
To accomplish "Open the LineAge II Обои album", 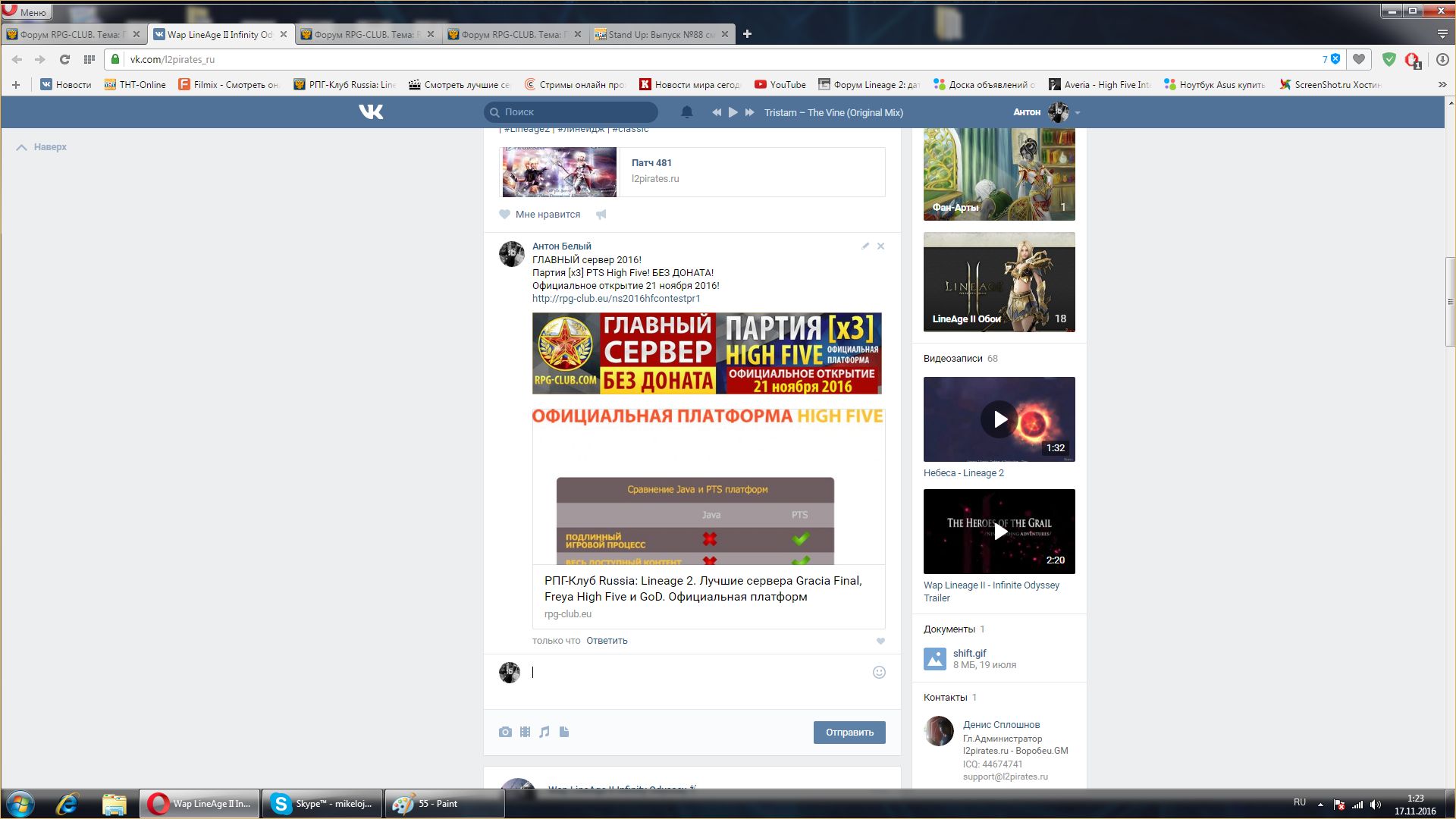I will click(999, 282).
